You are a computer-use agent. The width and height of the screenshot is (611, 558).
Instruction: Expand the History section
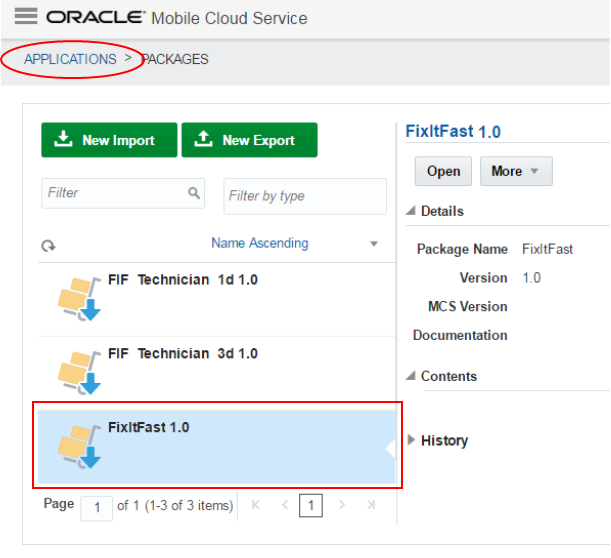tap(411, 440)
